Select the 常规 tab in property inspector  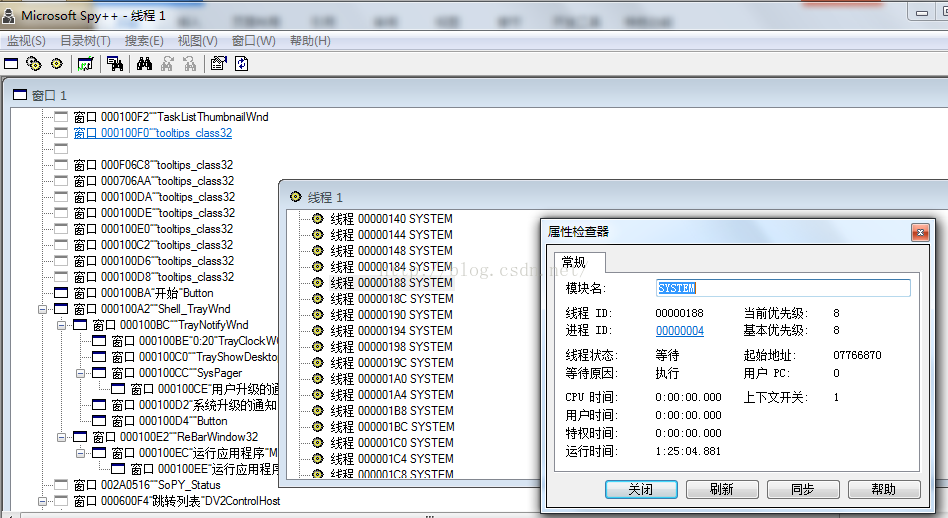[x=574, y=262]
